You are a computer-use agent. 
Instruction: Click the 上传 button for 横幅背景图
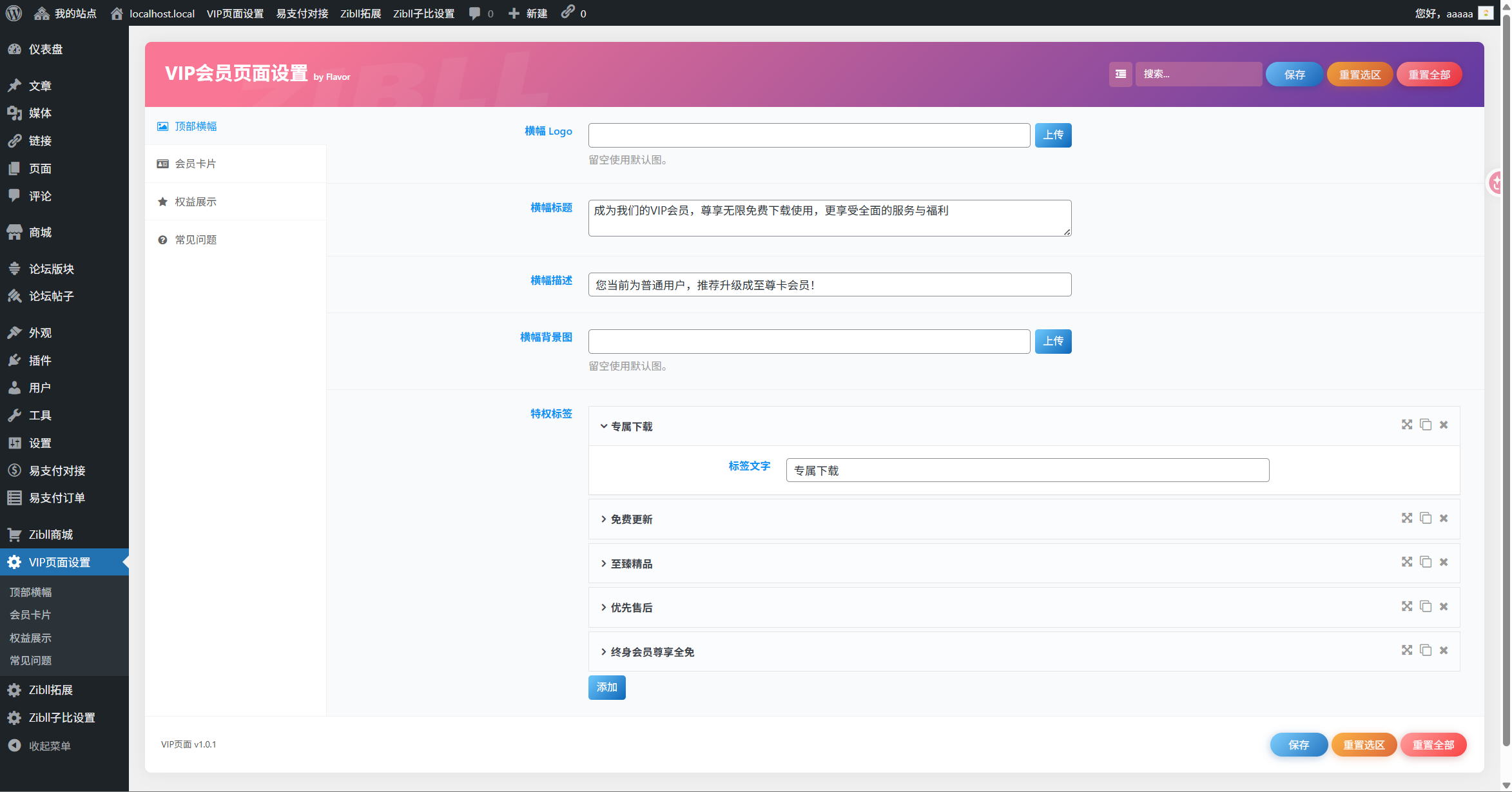click(1053, 341)
